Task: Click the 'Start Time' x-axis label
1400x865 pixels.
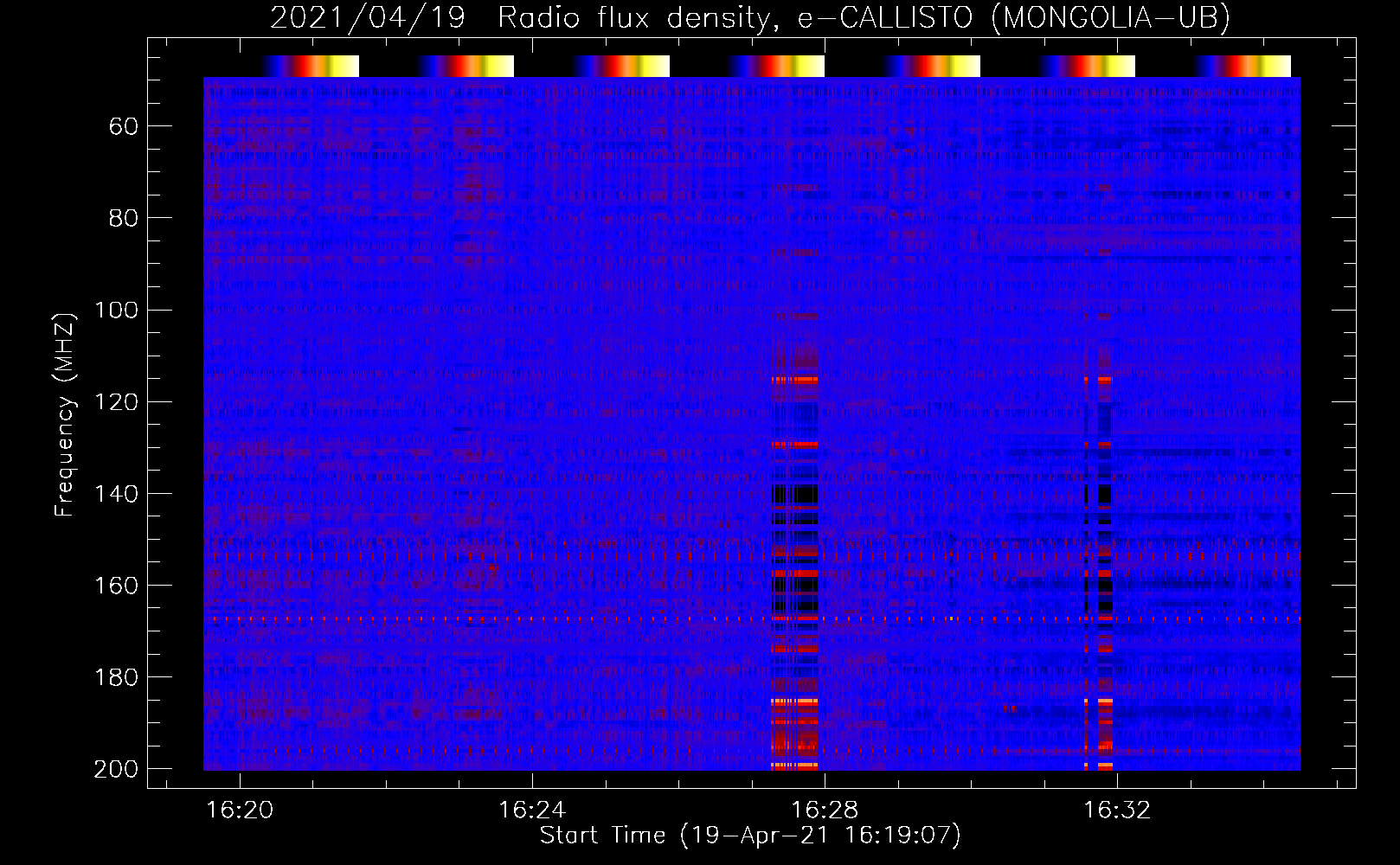Action: pyautogui.click(x=750, y=836)
